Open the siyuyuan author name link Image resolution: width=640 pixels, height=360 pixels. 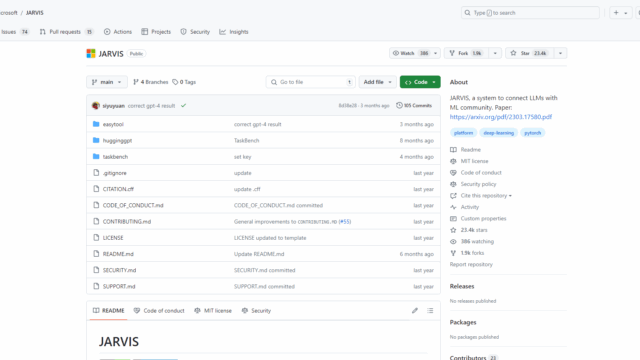tap(113, 106)
